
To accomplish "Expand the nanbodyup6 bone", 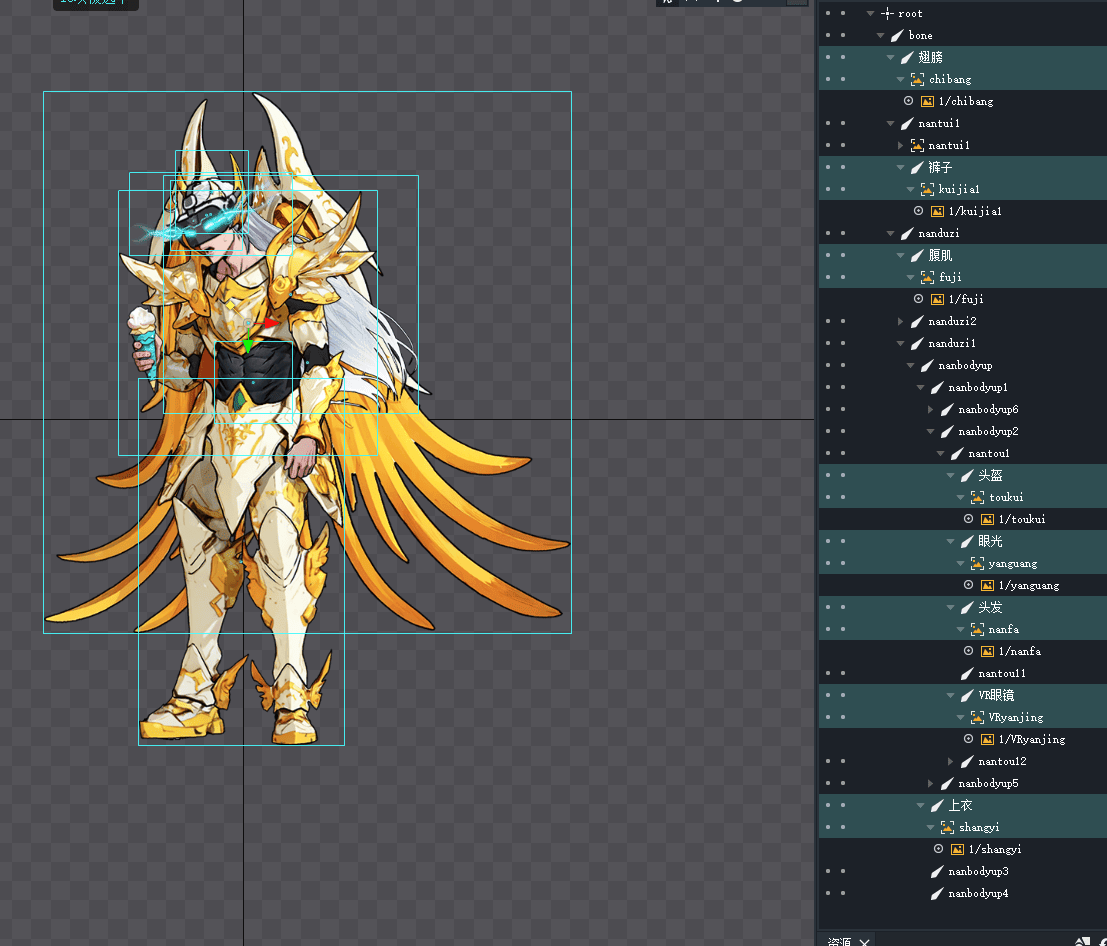I will [x=931, y=409].
